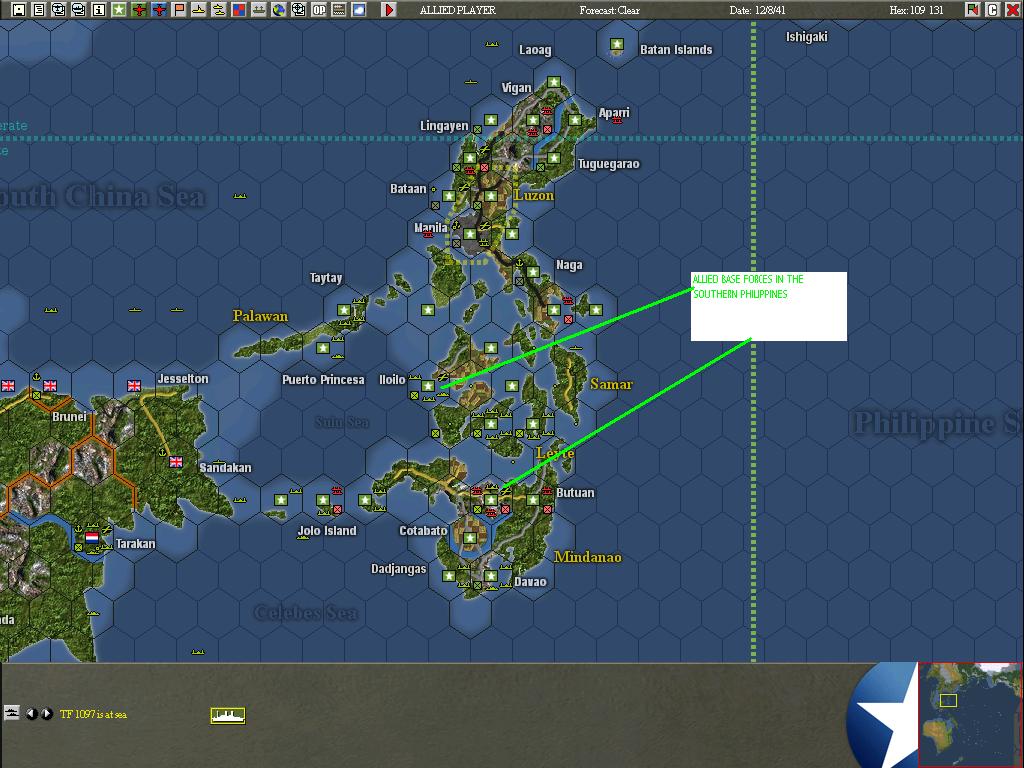Click the Bataan base label

tap(408, 189)
